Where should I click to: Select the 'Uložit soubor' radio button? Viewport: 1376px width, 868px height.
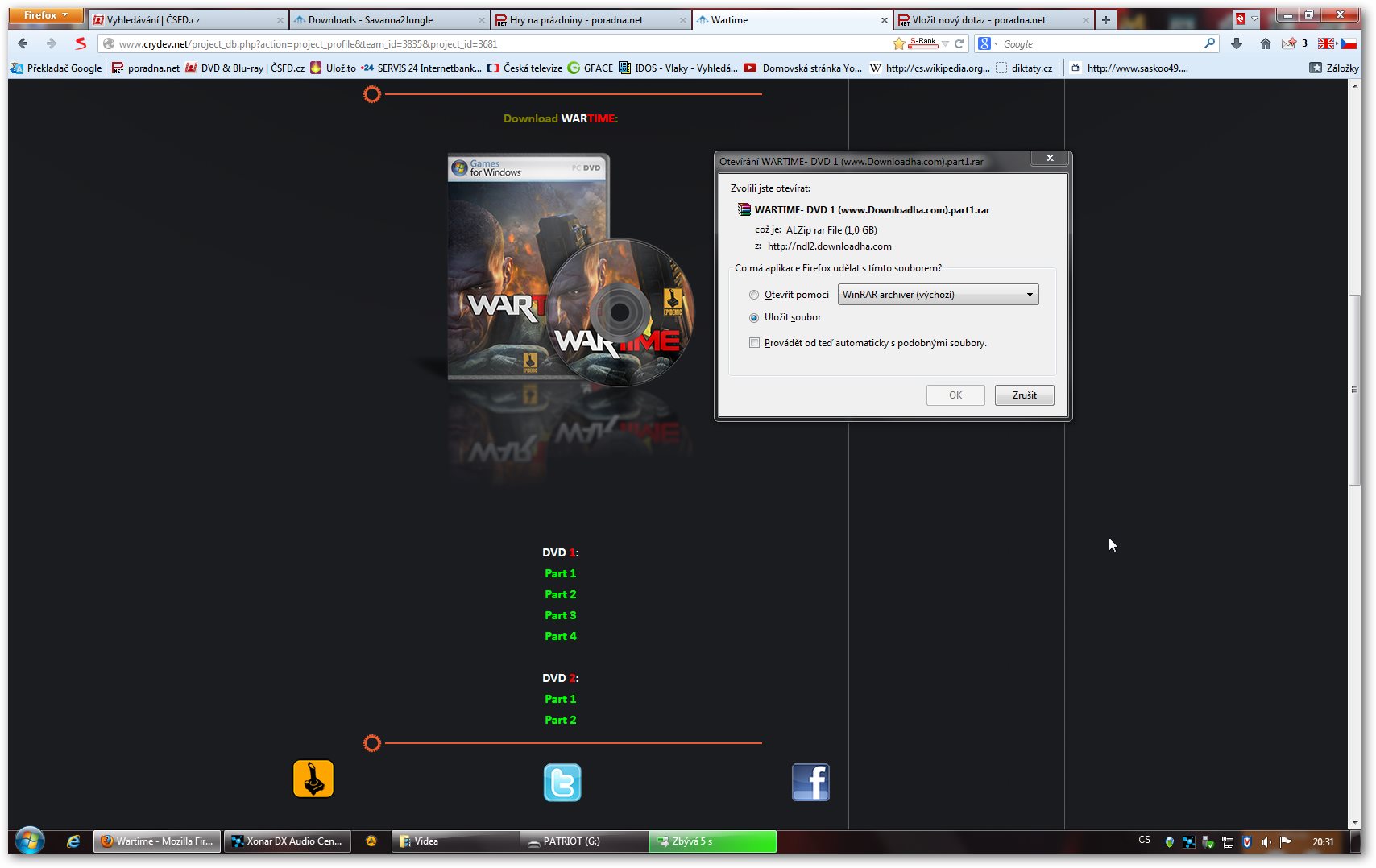click(754, 318)
